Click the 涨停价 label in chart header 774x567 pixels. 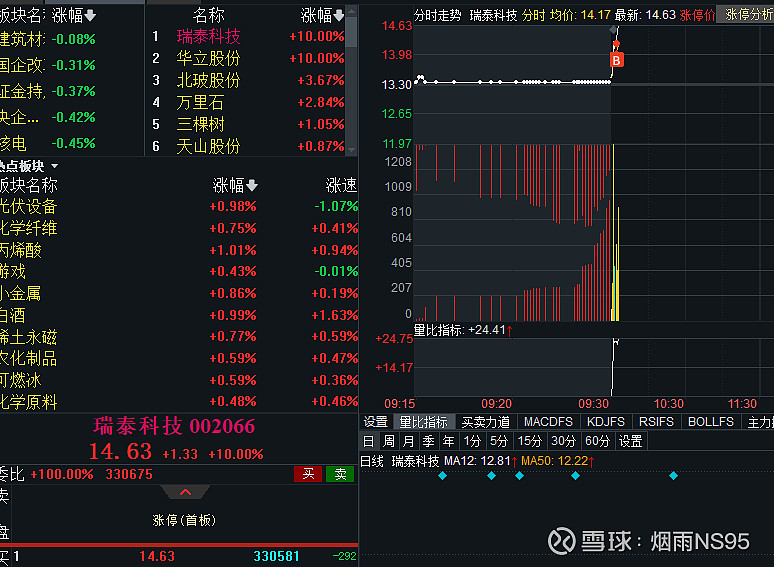(697, 15)
